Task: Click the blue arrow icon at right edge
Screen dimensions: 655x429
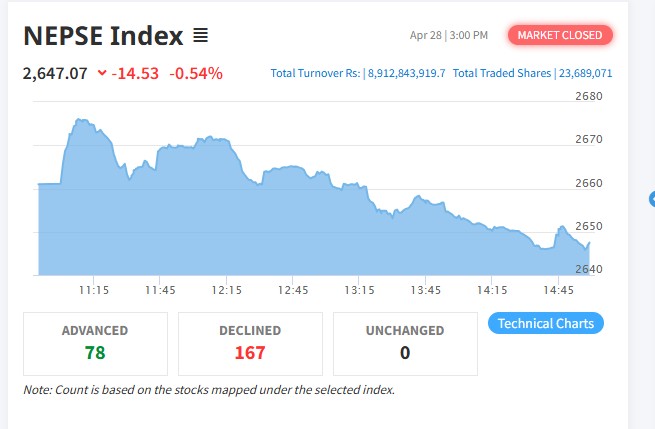Action: point(652,199)
